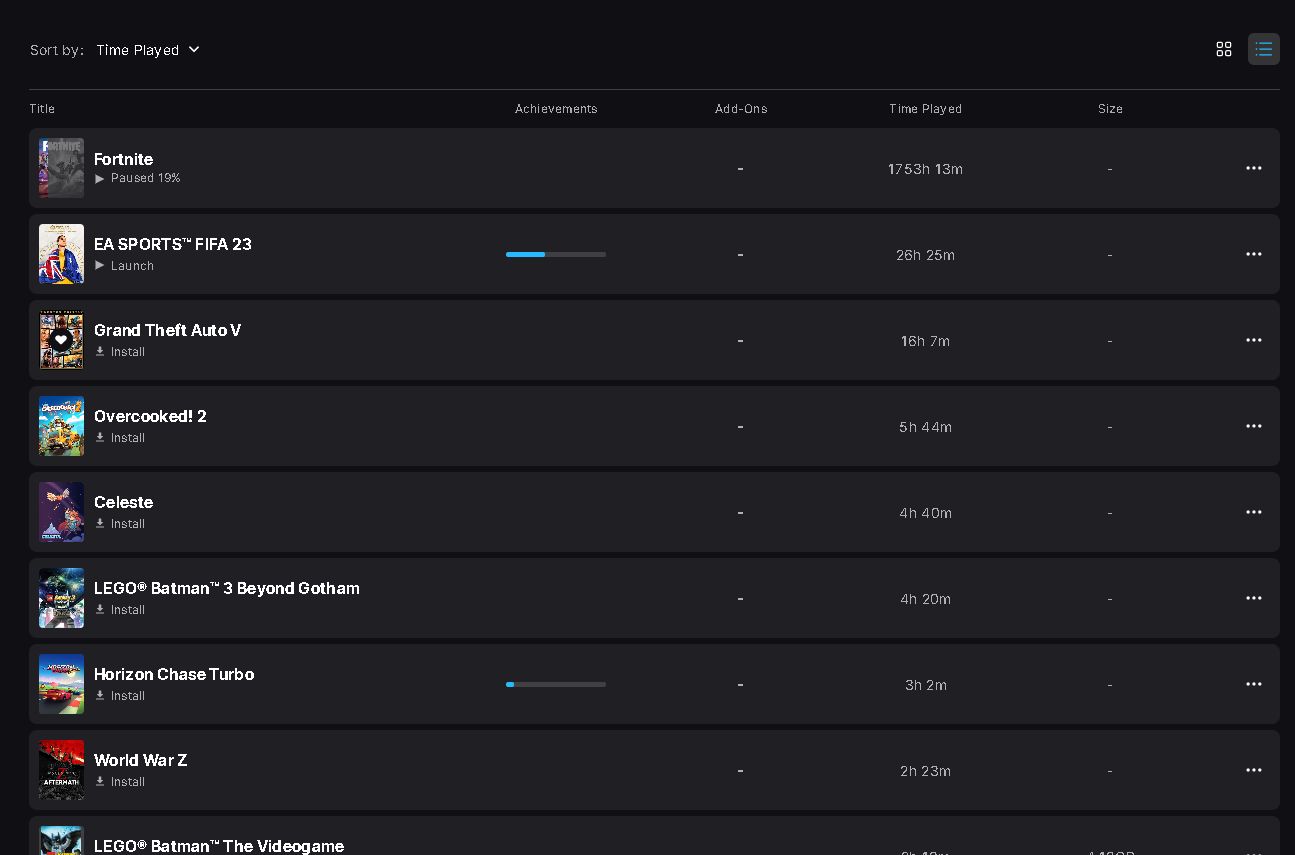Click the LEGO Batman 3 cover thumbnail

(61, 598)
